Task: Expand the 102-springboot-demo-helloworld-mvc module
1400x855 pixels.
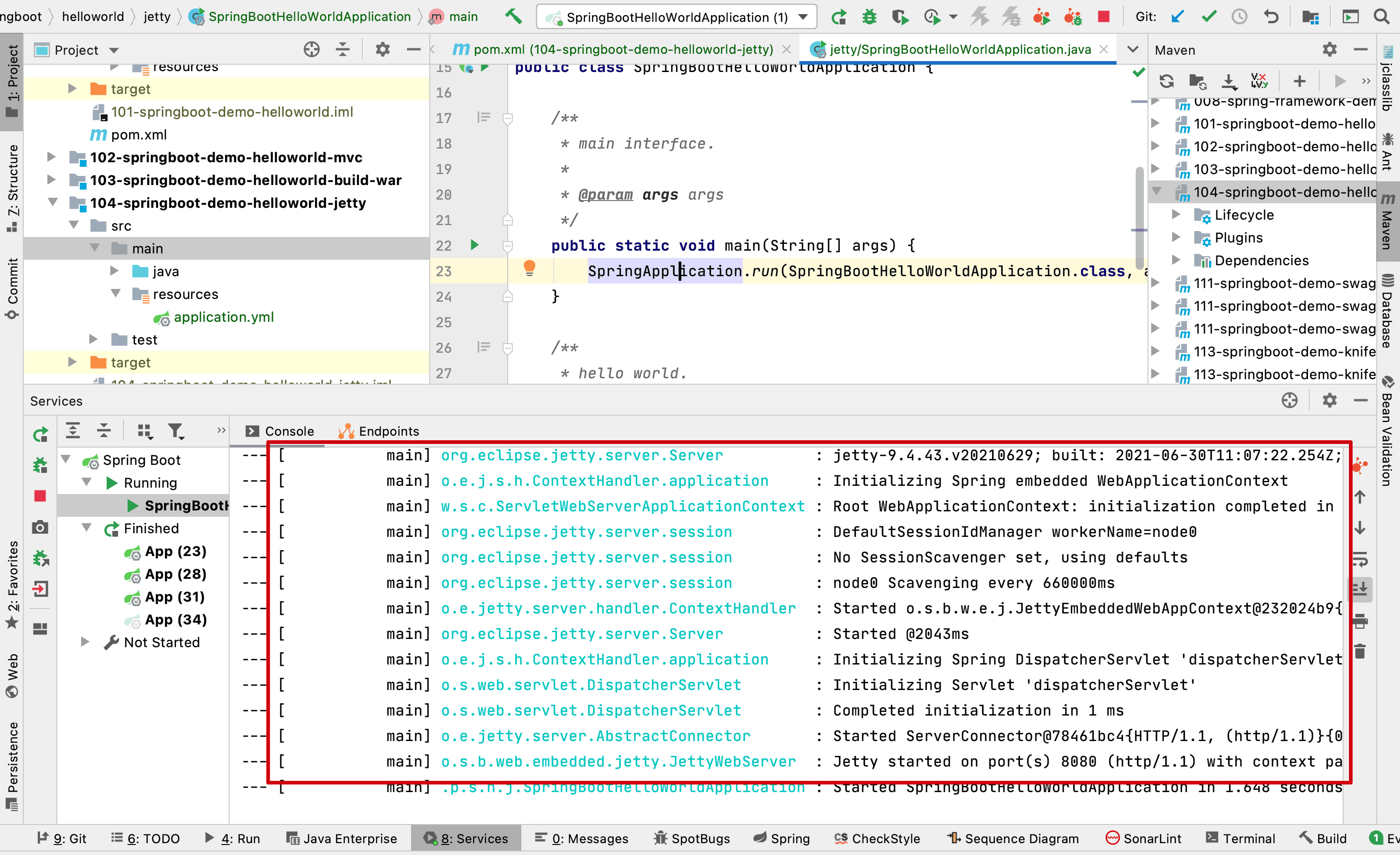Action: tap(51, 157)
